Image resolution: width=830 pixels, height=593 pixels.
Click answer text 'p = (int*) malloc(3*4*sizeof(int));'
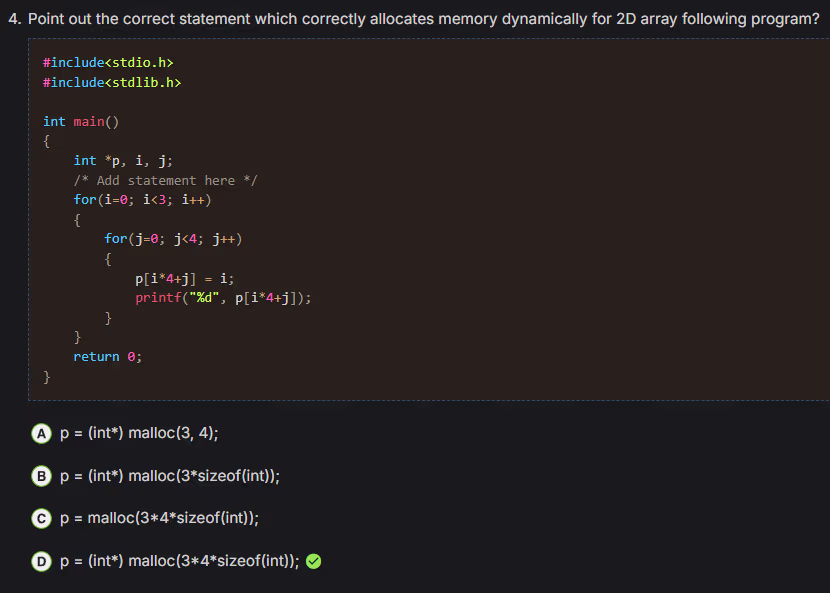point(179,561)
